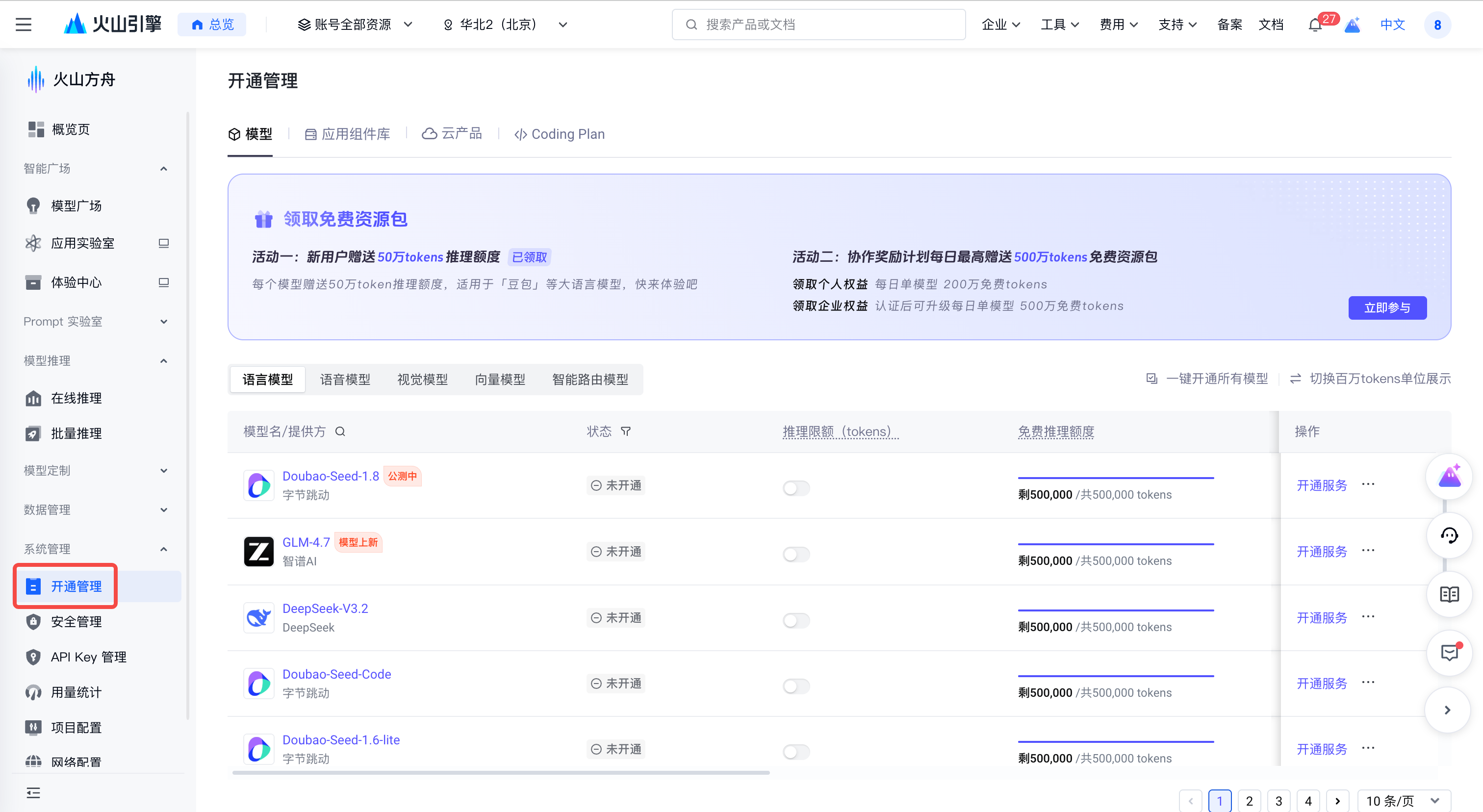Click the DeepSeek-V3.2 model logo

tap(258, 617)
